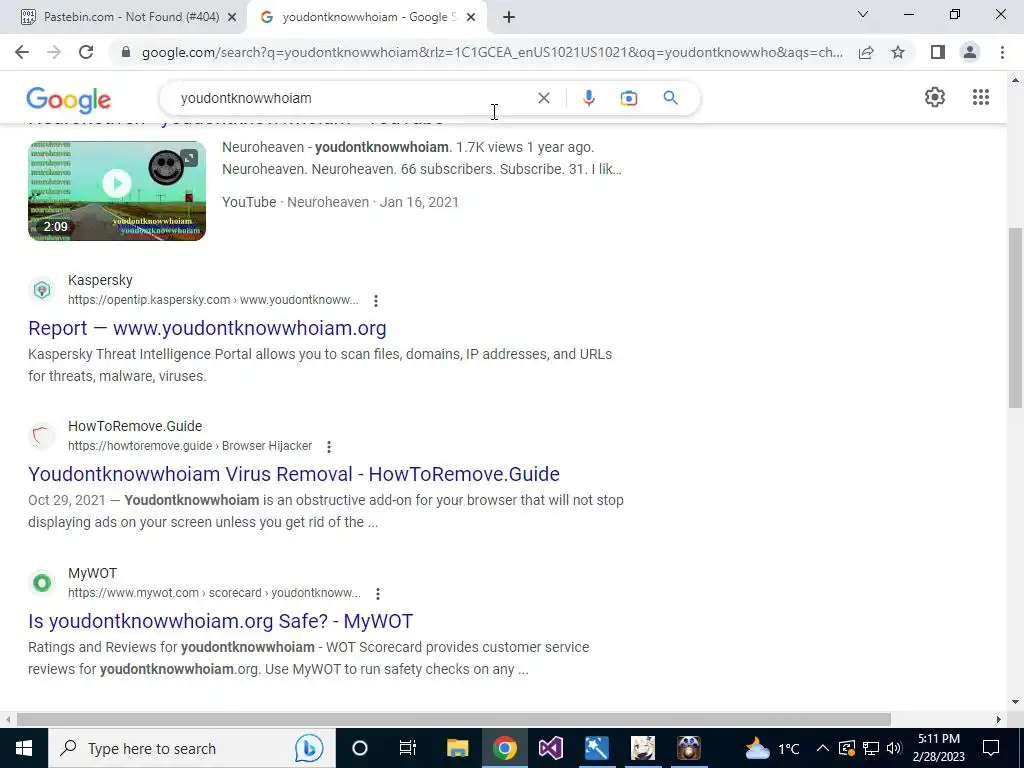This screenshot has width=1024, height=768.
Task: Search by image with camera icon
Action: click(628, 98)
